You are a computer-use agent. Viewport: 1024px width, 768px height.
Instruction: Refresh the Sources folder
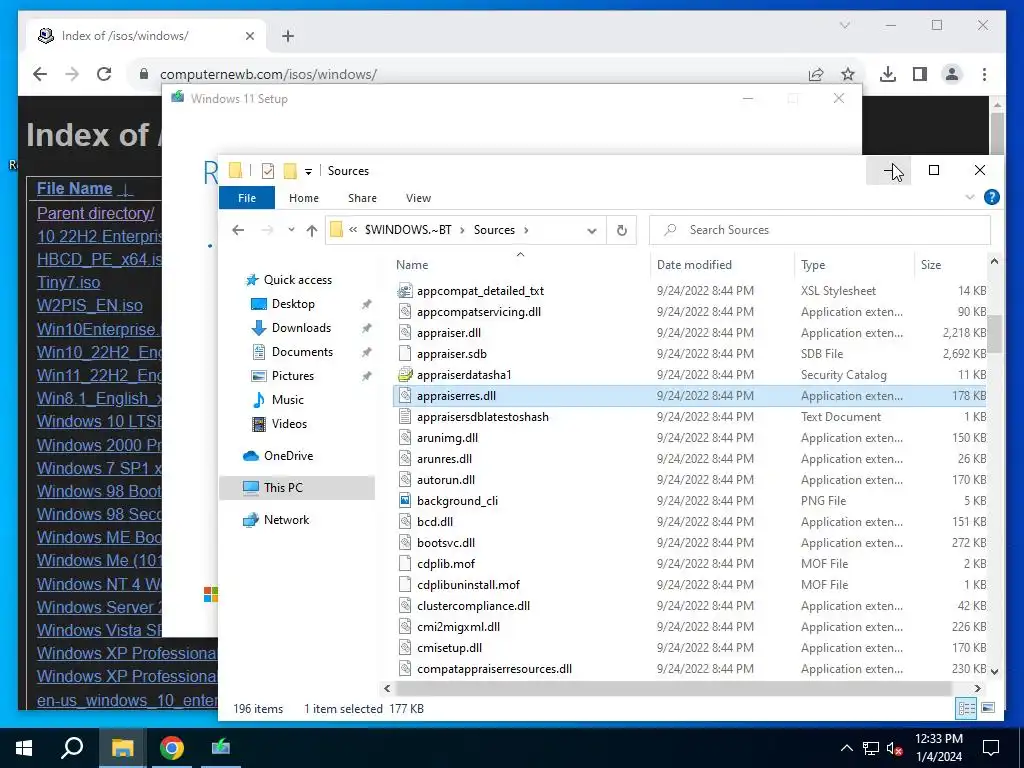pyautogui.click(x=622, y=230)
